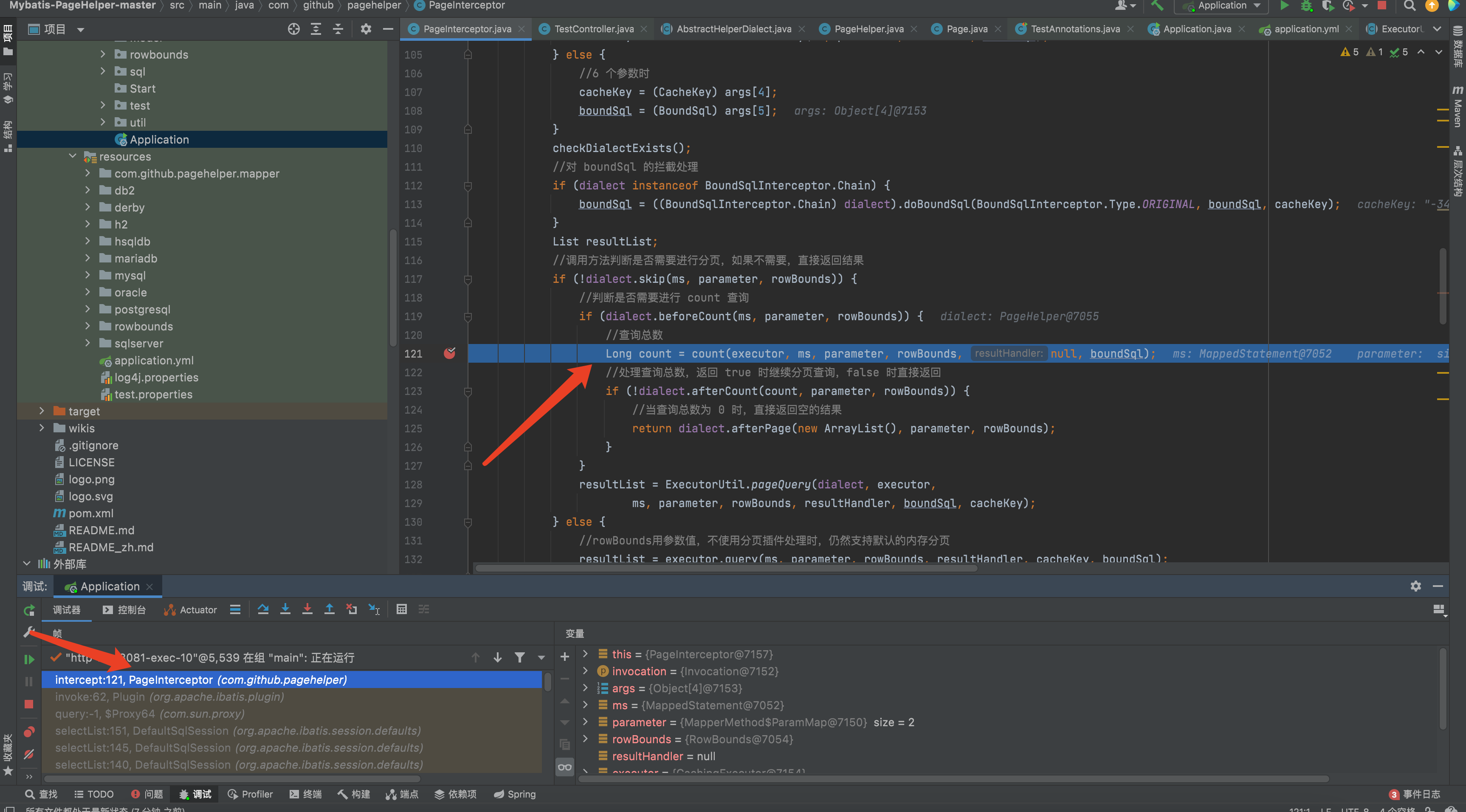Toggle Mute Breakpoints in debug sidebar
The height and width of the screenshot is (812, 1466).
click(x=29, y=755)
